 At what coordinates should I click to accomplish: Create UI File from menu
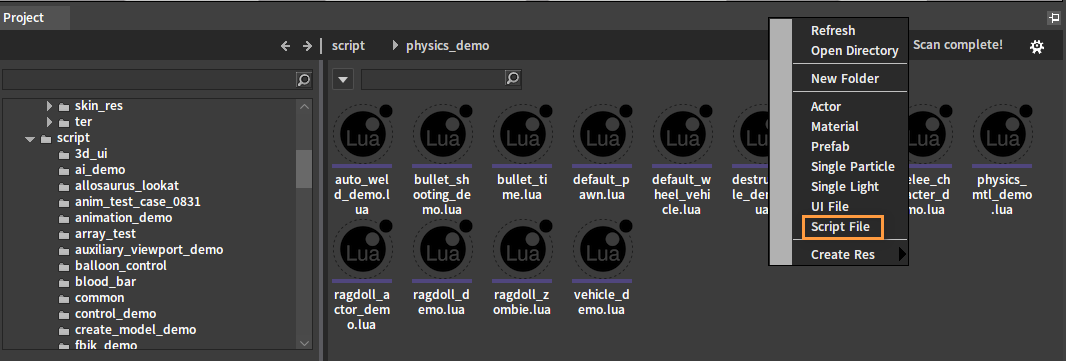pos(829,207)
